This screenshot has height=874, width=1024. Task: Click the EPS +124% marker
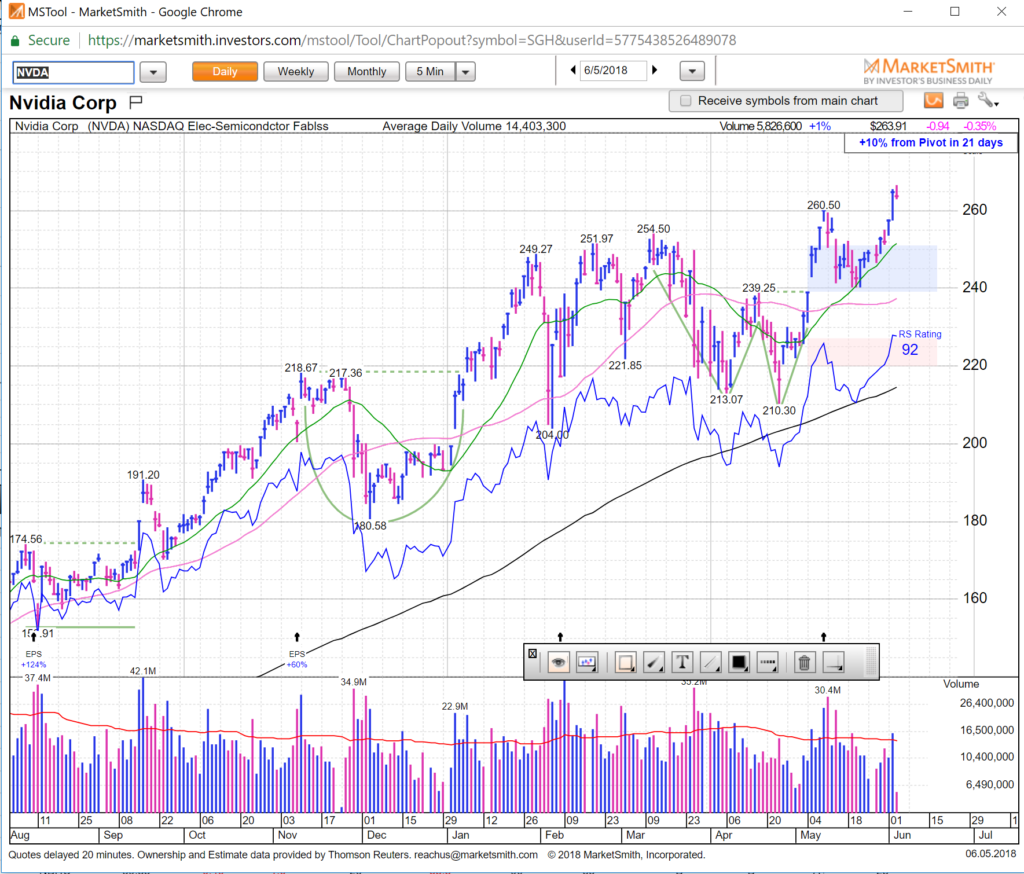pos(33,658)
